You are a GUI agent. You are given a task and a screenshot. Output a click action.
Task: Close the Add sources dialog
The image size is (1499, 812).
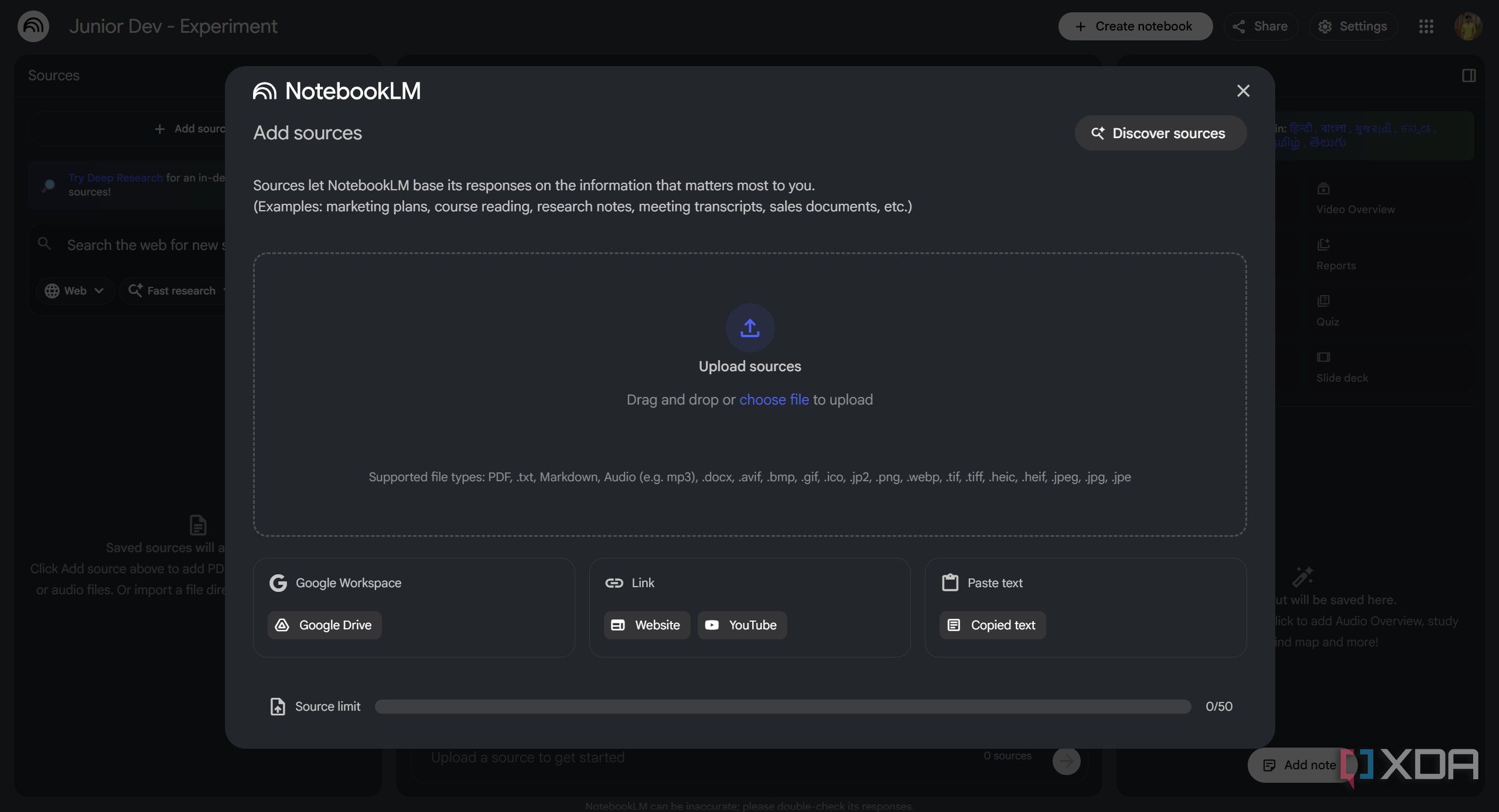[x=1243, y=91]
